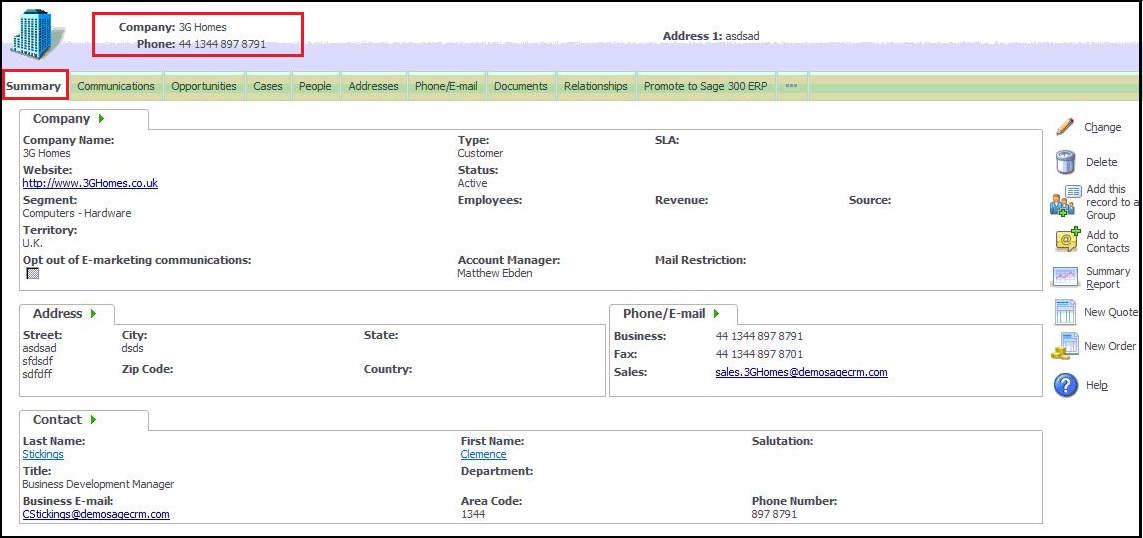Toggle Opt out of E-marketing communications checkbox
The width and height of the screenshot is (1143, 538).
click(32, 273)
